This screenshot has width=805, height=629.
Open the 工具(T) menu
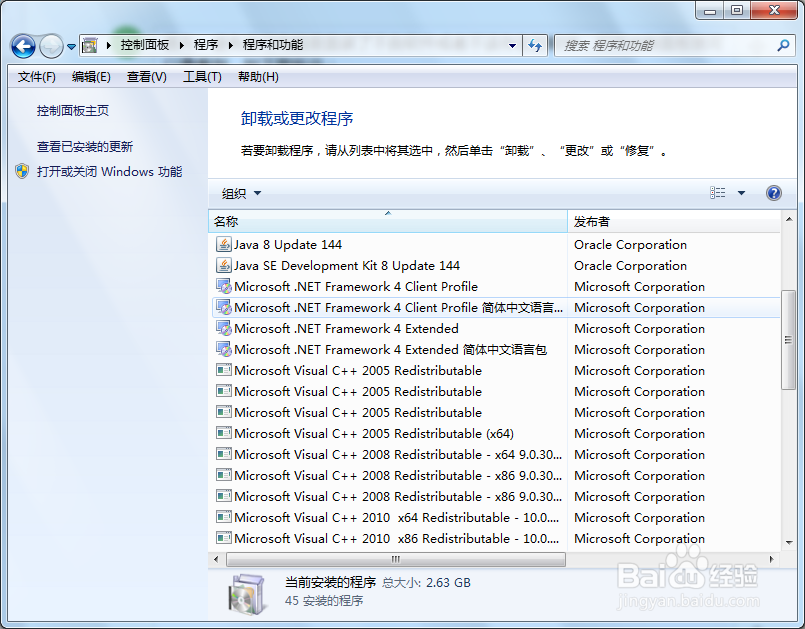pos(202,77)
